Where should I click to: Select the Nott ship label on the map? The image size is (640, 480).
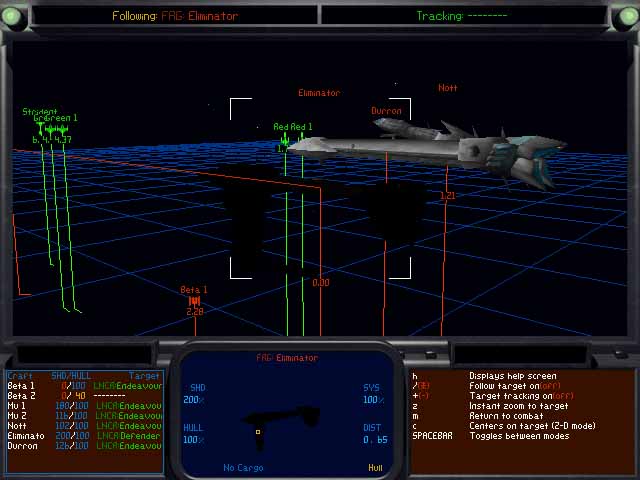click(448, 88)
